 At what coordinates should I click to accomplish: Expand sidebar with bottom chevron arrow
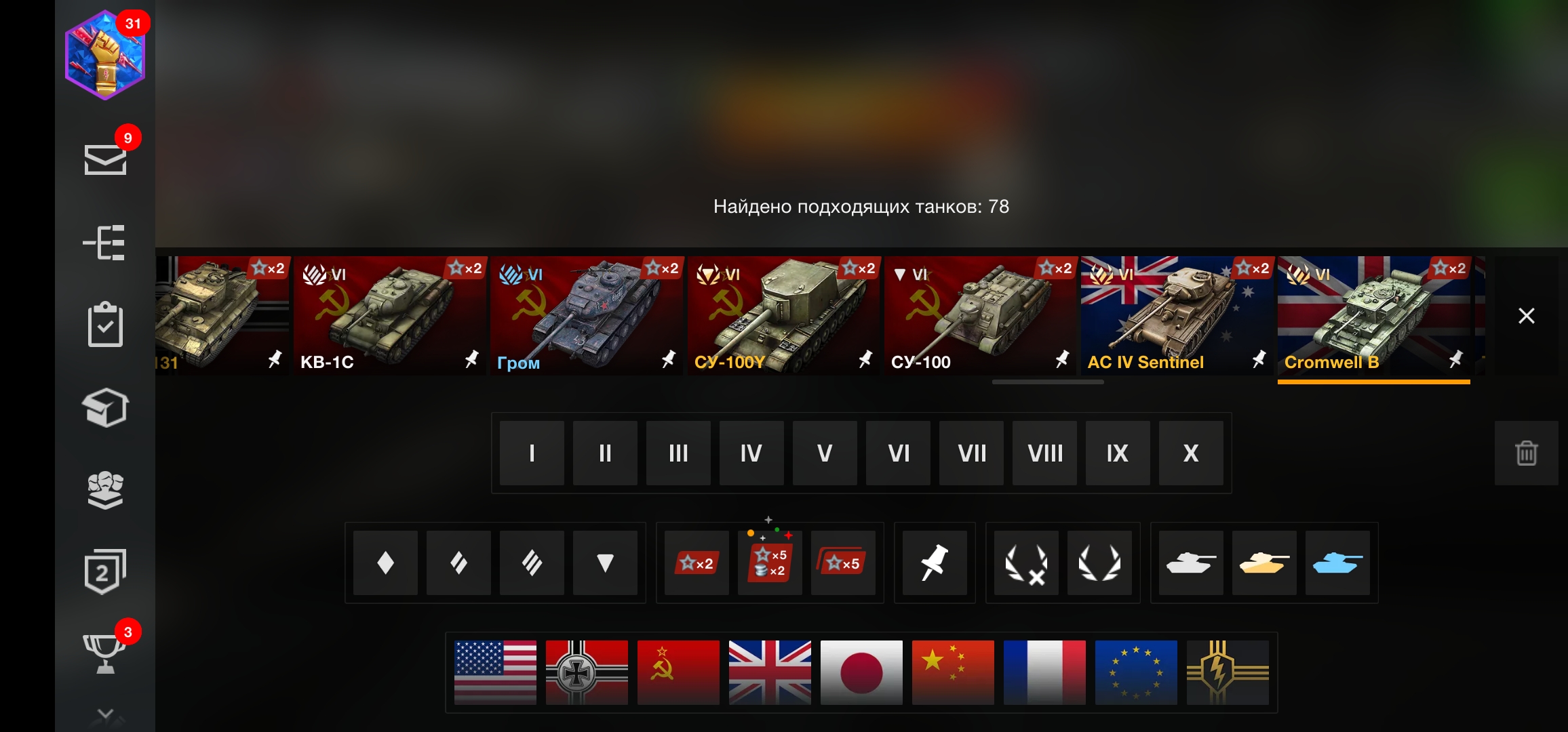(105, 714)
